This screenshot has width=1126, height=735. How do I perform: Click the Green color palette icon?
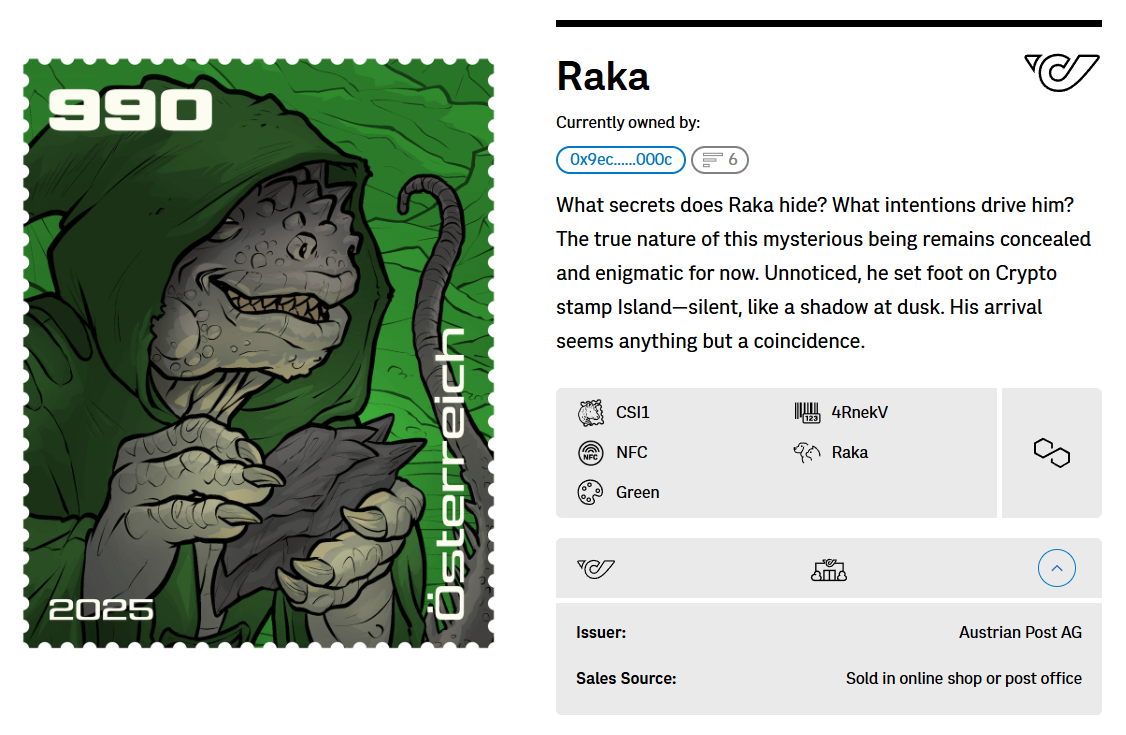tap(590, 492)
